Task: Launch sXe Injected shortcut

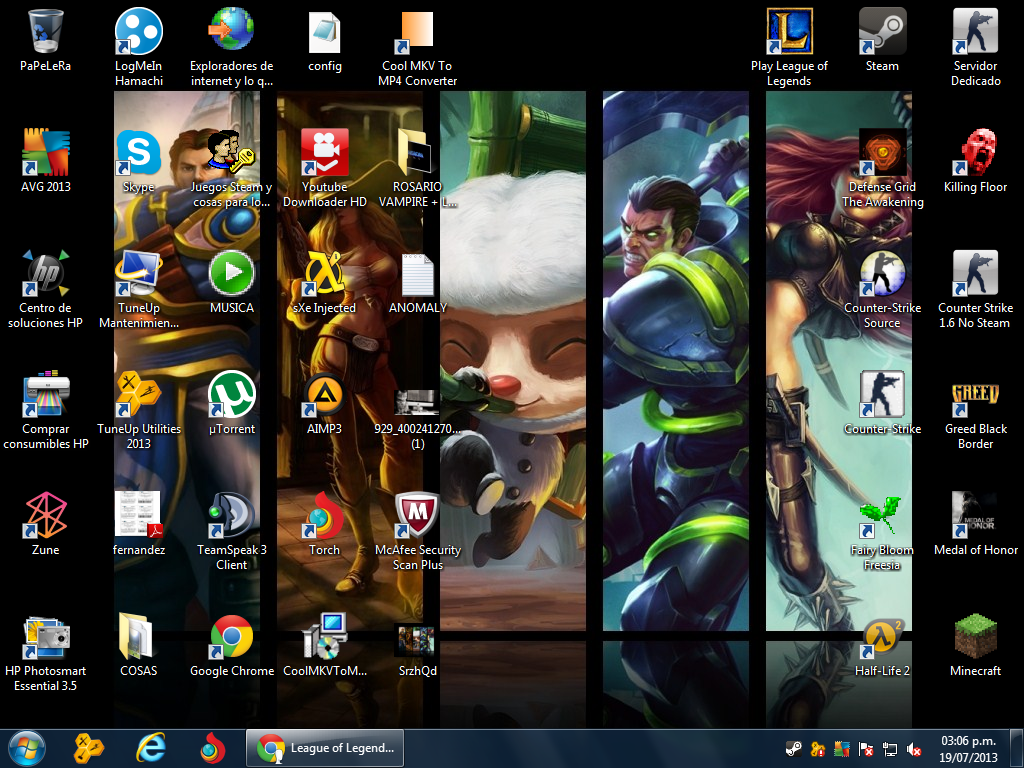Action: click(x=325, y=273)
